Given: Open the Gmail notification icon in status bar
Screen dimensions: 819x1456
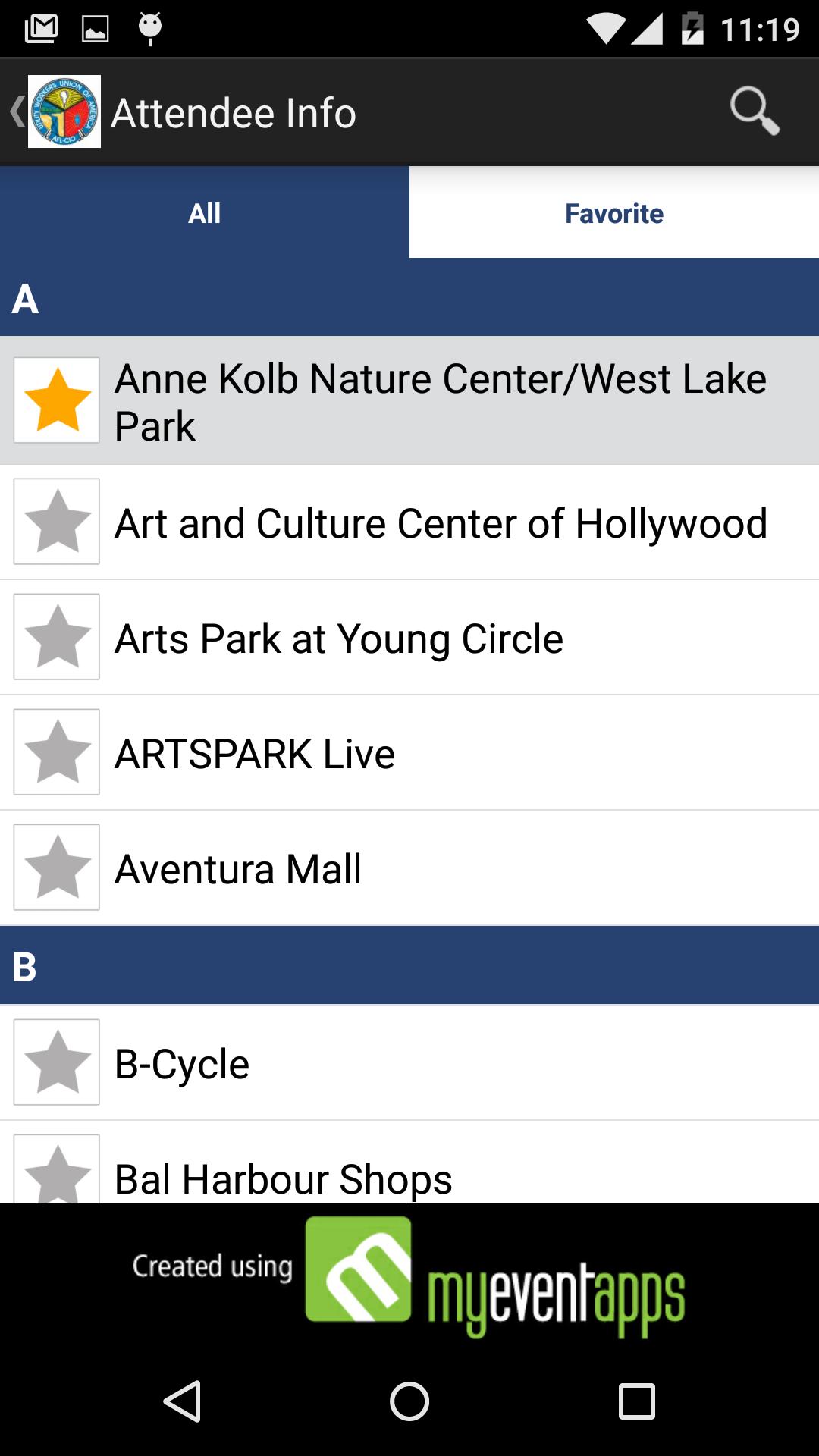Looking at the screenshot, I should pyautogui.click(x=41, y=29).
